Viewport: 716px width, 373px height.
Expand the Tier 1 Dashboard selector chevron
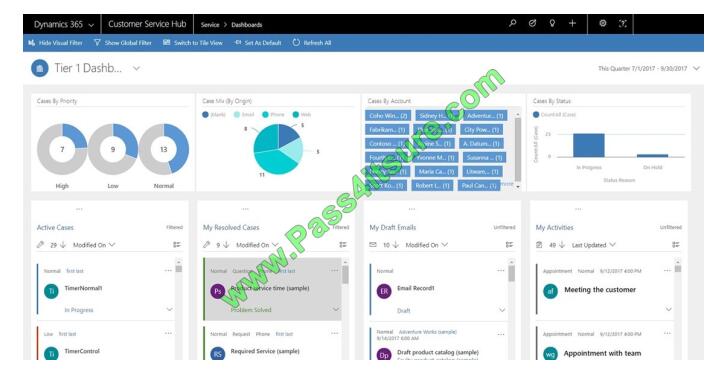136,68
